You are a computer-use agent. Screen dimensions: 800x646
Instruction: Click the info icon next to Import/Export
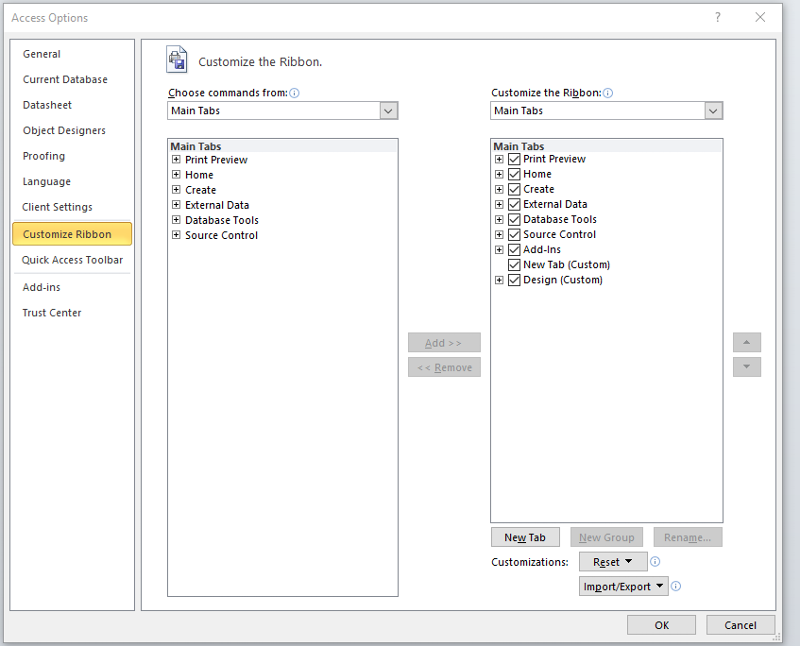[676, 586]
